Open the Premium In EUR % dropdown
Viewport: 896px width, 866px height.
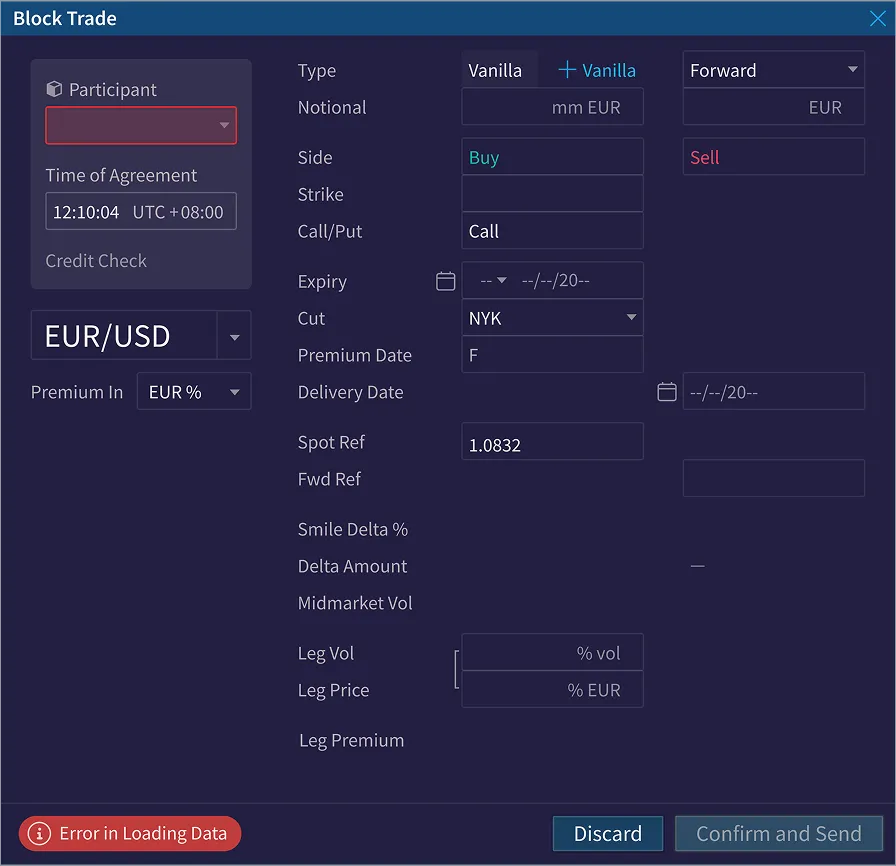click(x=193, y=392)
